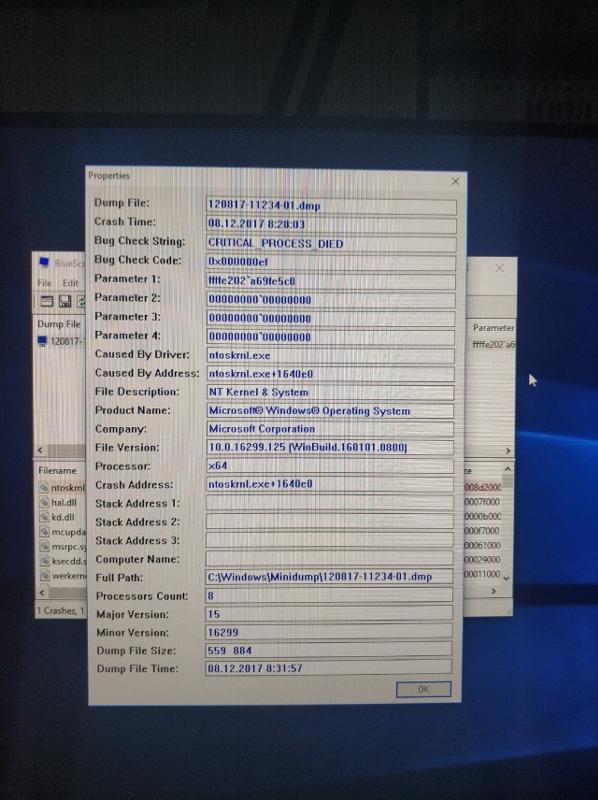Click the Parameter 2 value field
Image resolution: width=598 pixels, height=800 pixels.
click(x=331, y=299)
